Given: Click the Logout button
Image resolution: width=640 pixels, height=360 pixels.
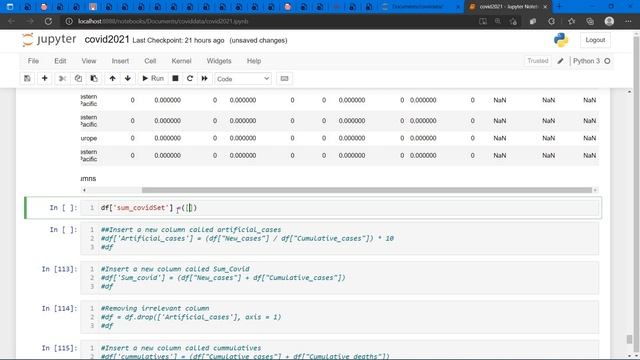Looking at the screenshot, I should (595, 40).
